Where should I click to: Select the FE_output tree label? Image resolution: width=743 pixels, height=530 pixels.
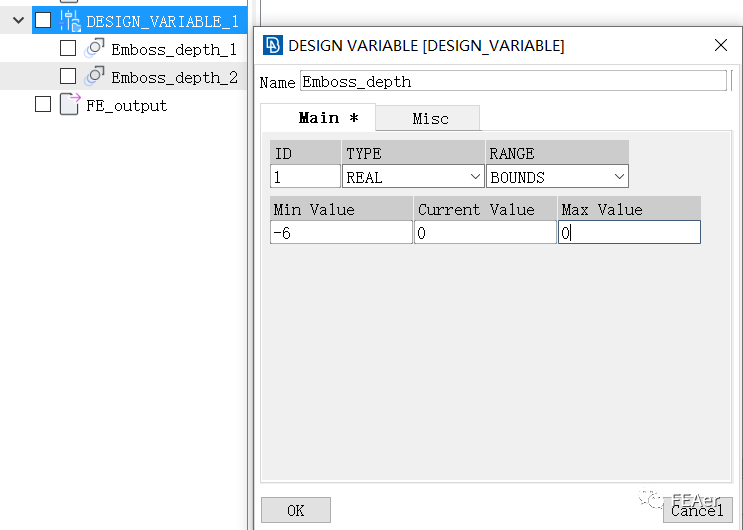pos(127,105)
